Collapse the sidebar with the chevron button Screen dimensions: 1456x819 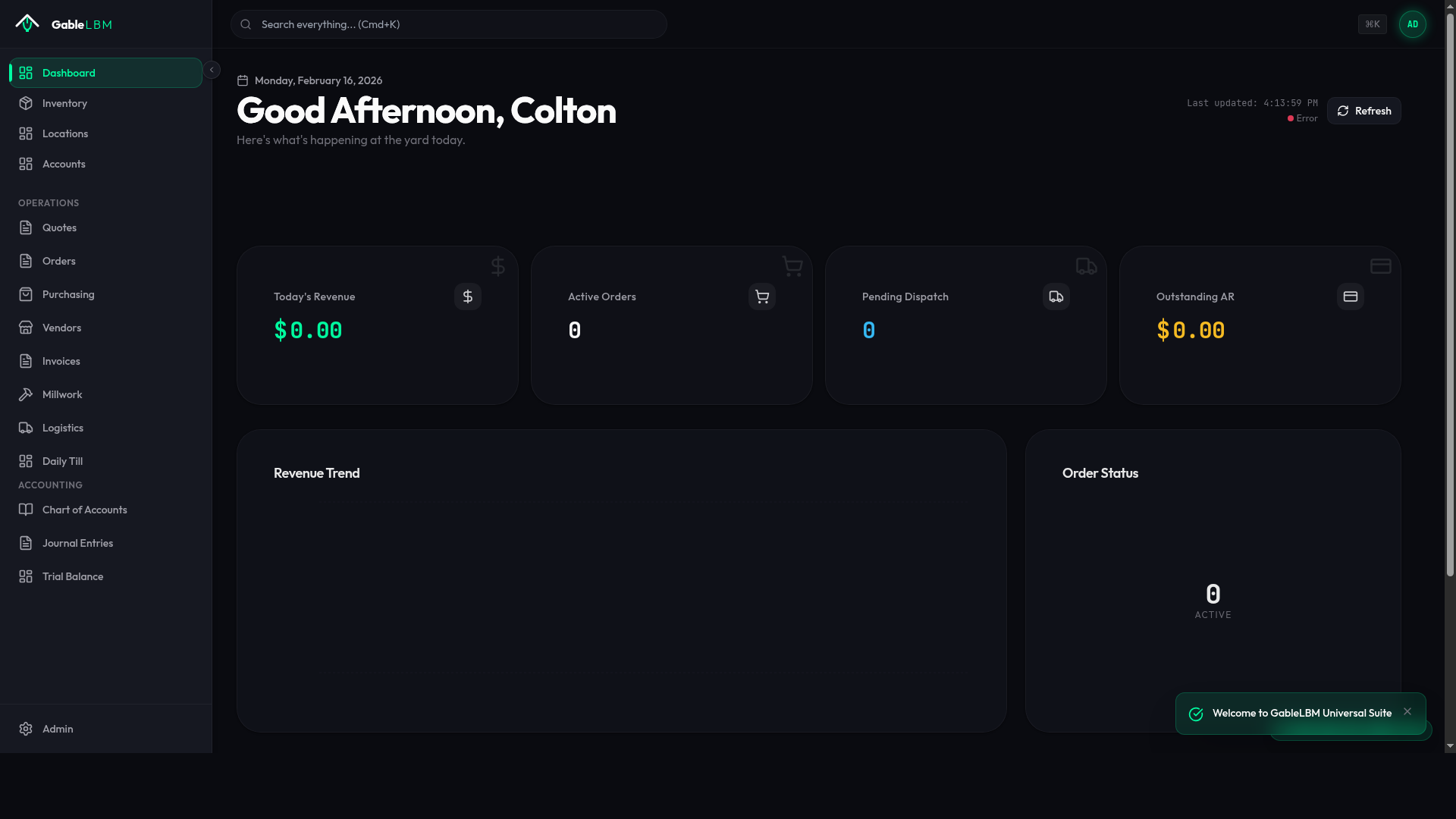coord(212,70)
